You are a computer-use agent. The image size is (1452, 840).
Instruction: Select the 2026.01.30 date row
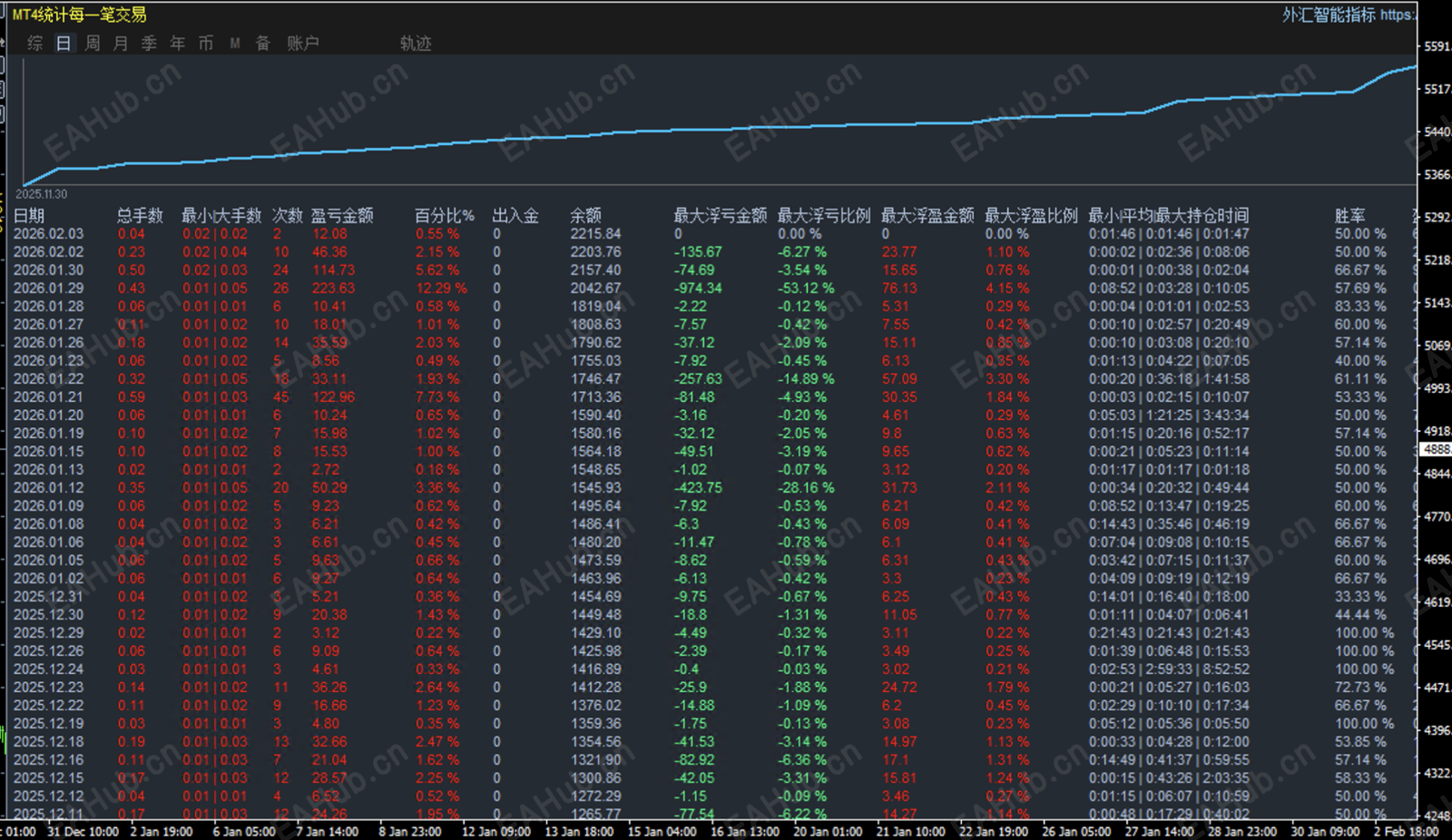[49, 269]
